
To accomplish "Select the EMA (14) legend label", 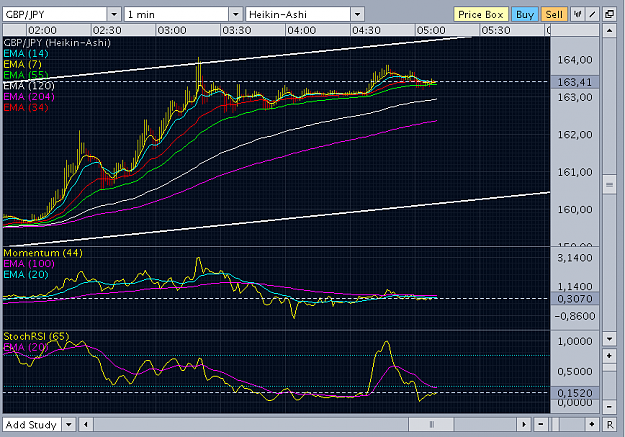I will click(x=26, y=53).
